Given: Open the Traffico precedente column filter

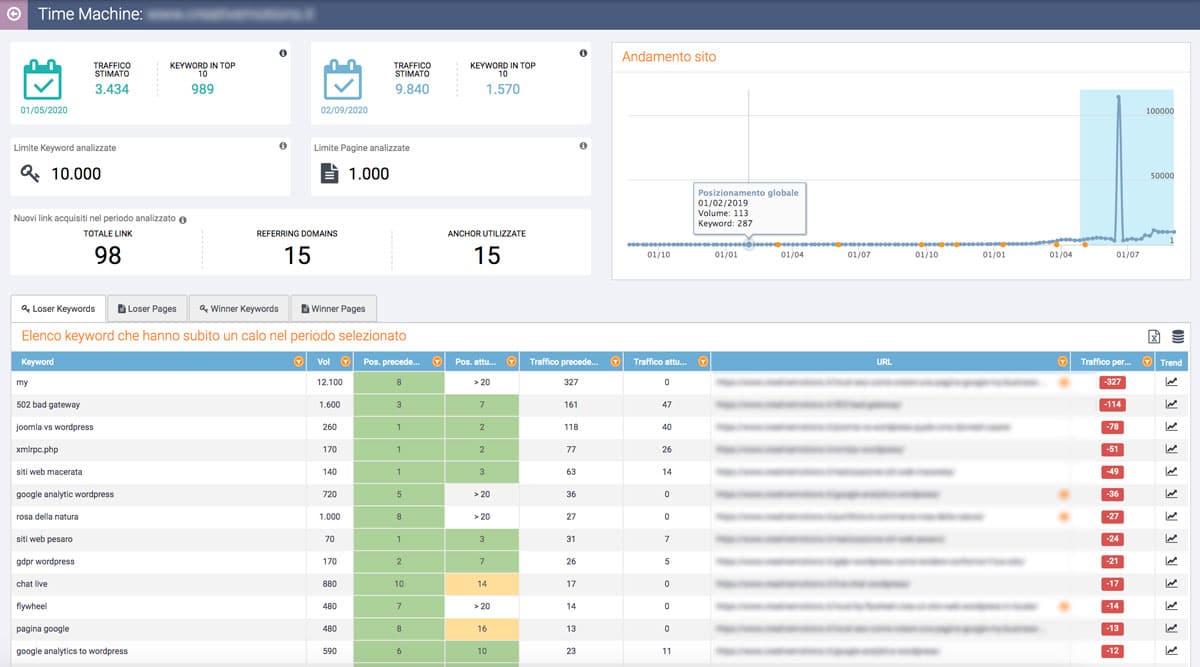Looking at the screenshot, I should pos(615,361).
